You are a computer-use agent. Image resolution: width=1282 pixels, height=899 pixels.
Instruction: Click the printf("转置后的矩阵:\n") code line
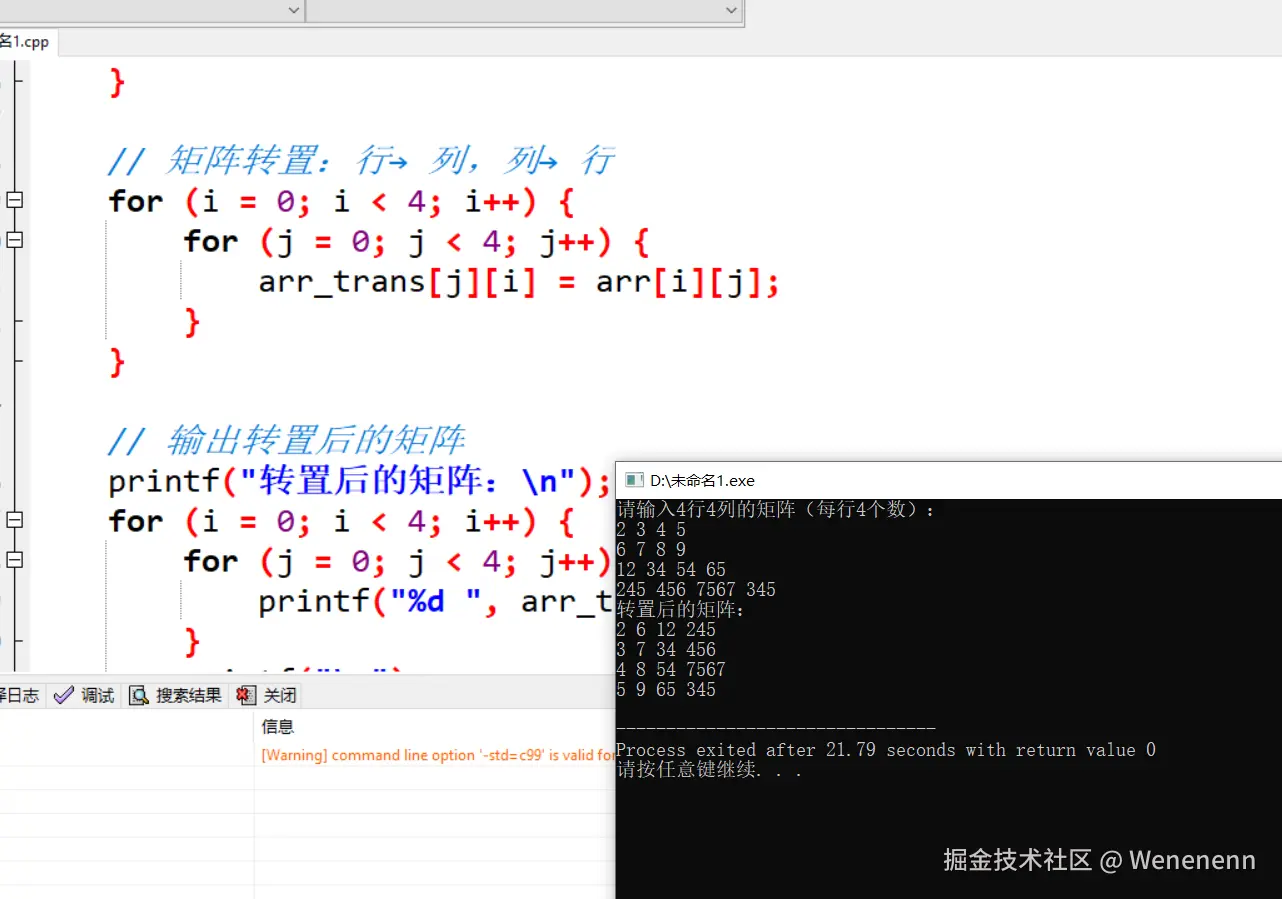point(359,481)
